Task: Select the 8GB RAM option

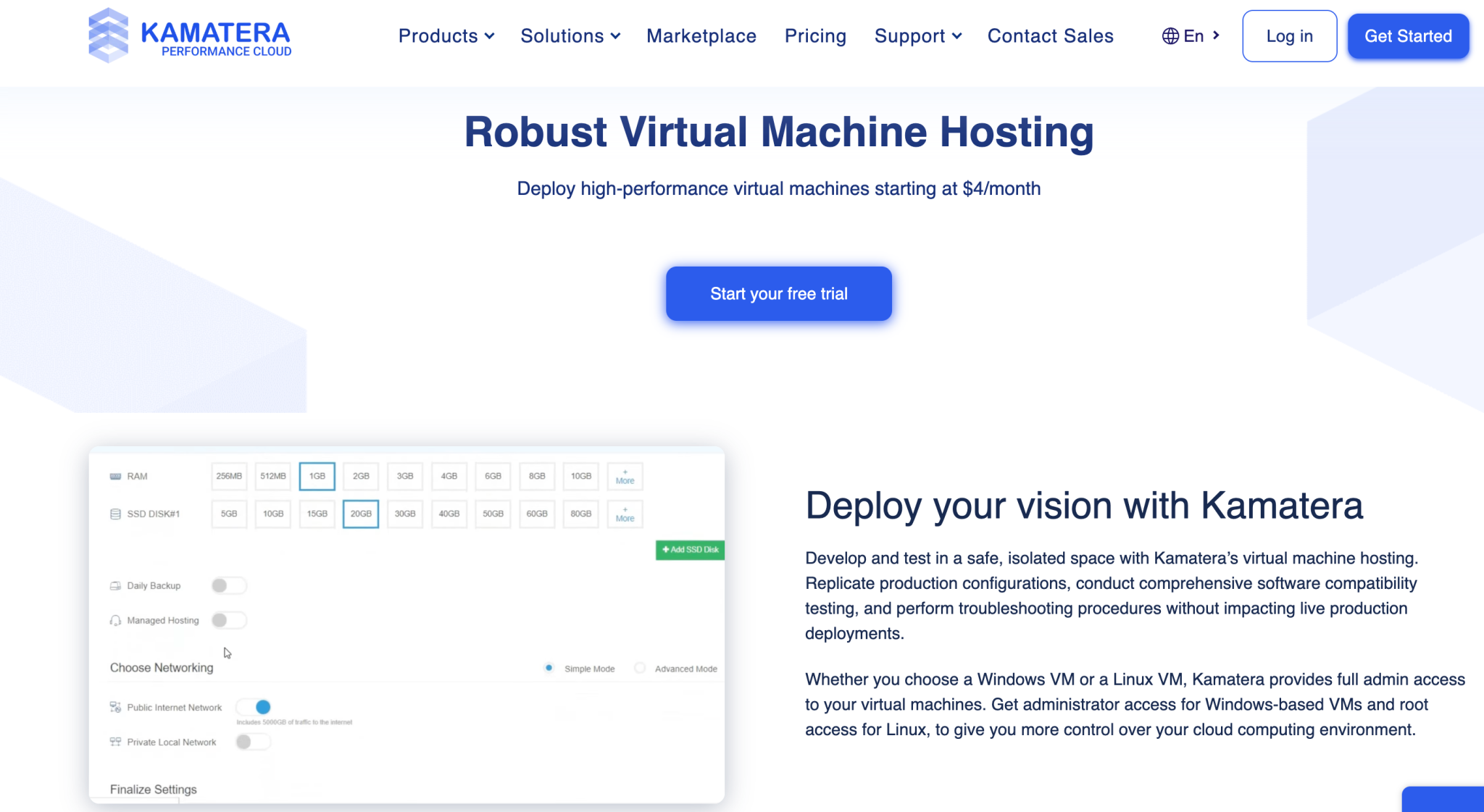Action: (x=536, y=476)
